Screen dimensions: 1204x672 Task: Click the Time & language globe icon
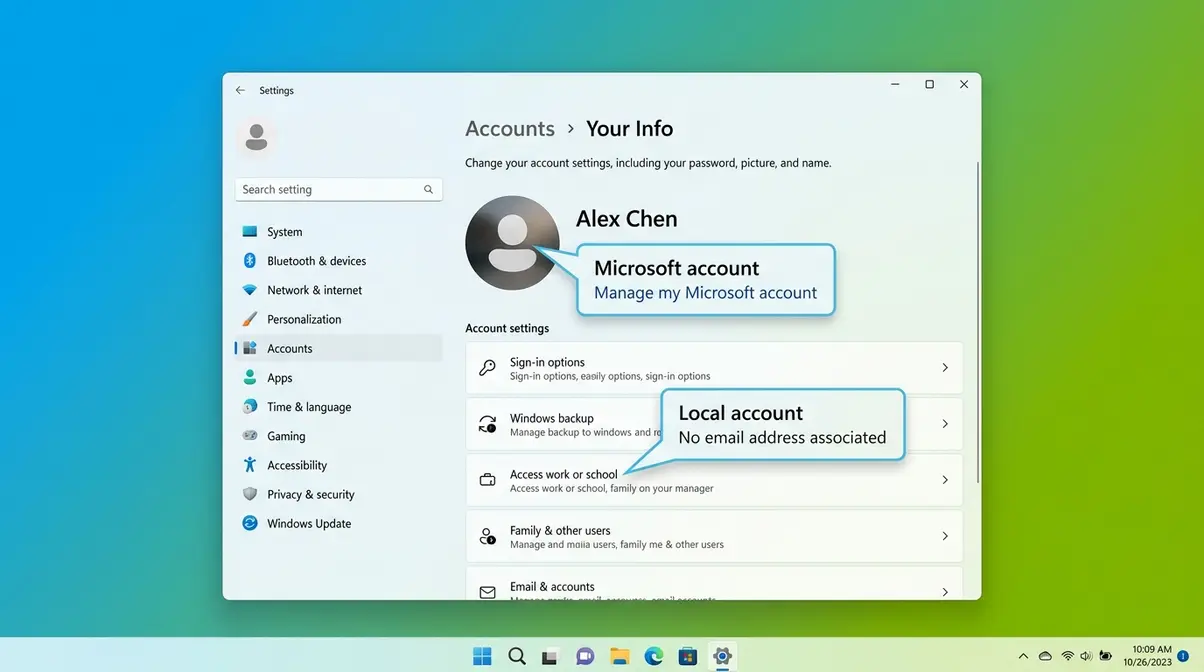[x=250, y=407]
